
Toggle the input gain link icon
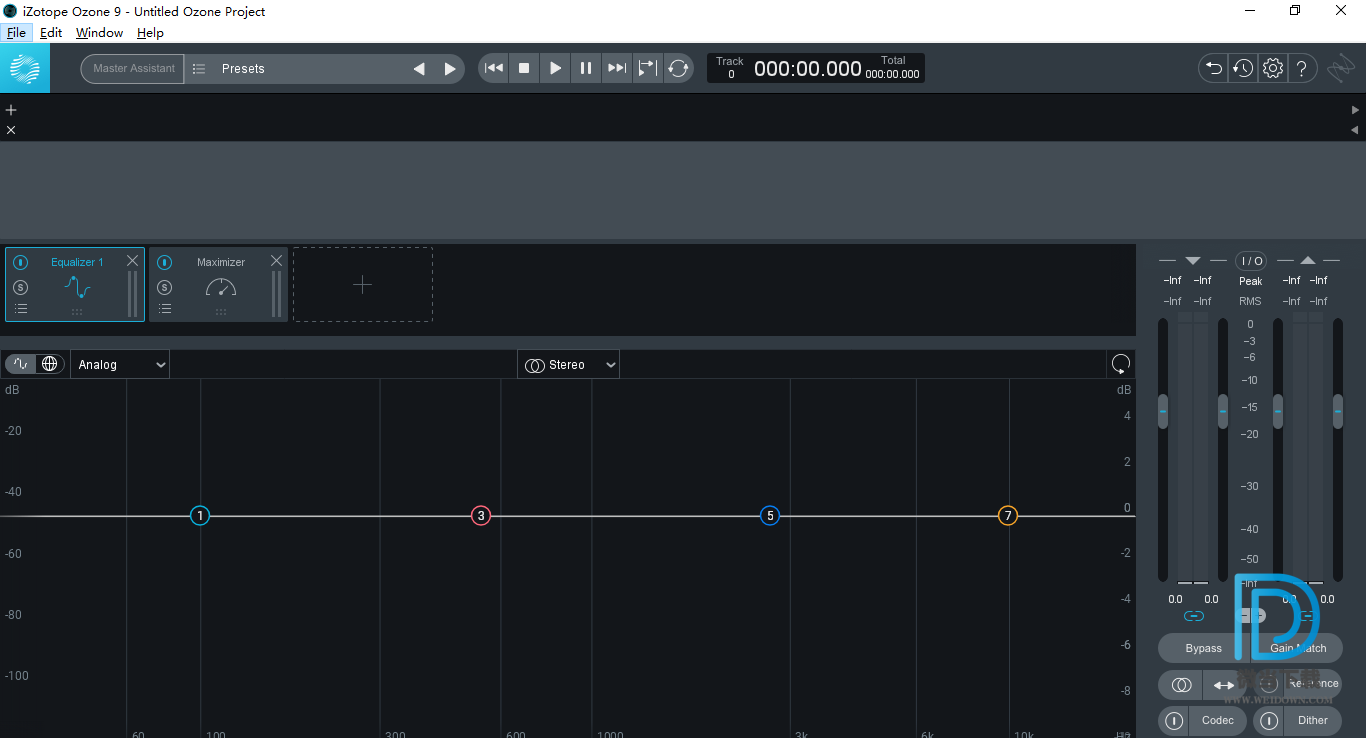[x=1194, y=616]
